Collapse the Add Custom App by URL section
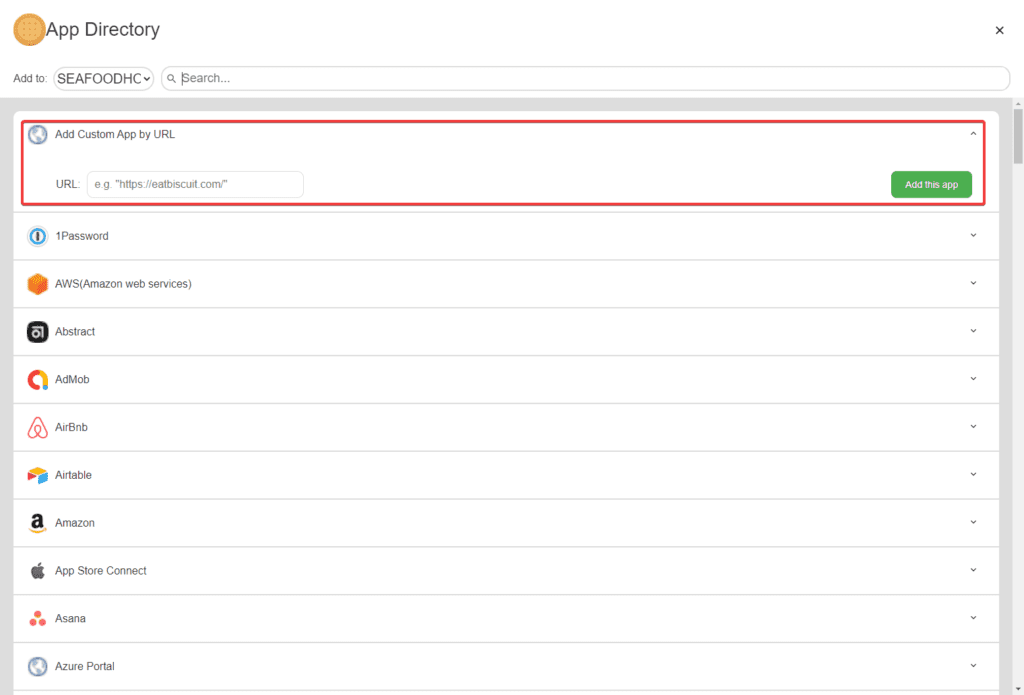The width and height of the screenshot is (1024, 695). 973,134
